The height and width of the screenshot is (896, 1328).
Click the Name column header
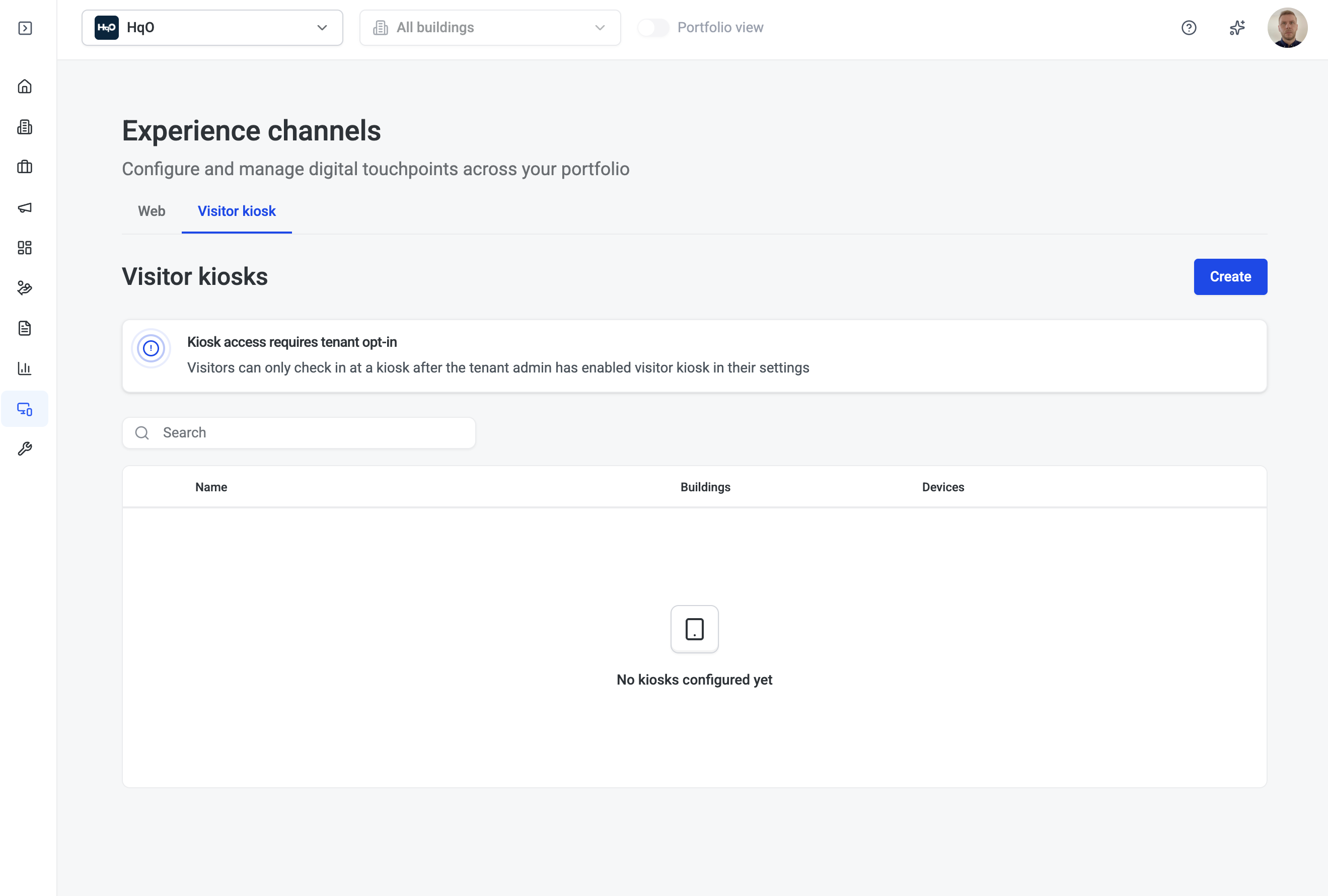pos(211,487)
